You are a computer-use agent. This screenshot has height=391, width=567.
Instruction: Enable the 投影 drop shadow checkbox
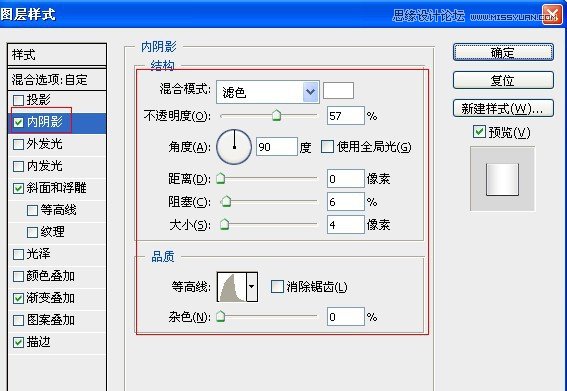[x=18, y=100]
